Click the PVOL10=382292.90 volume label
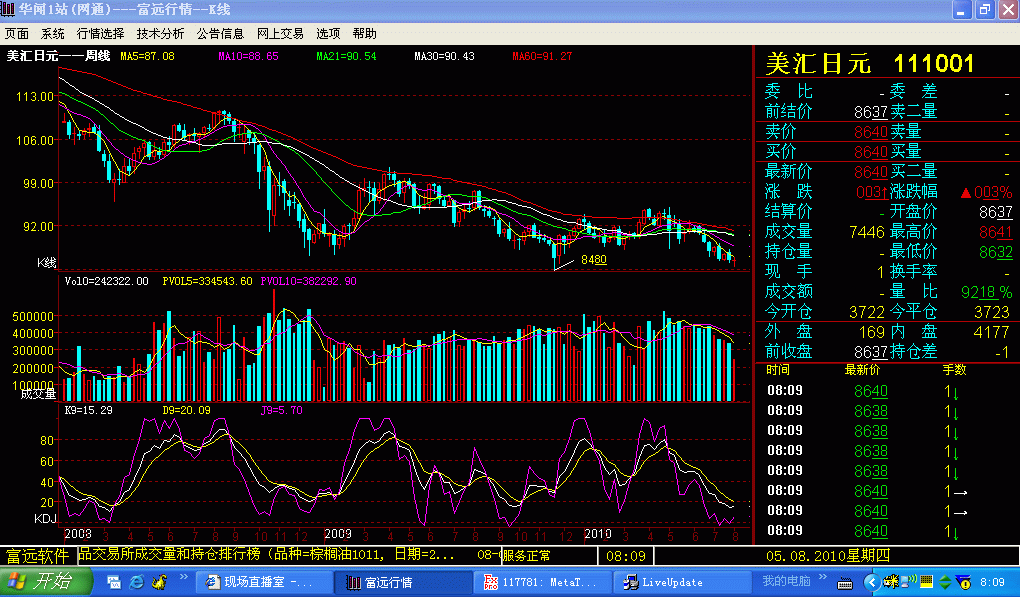 (x=308, y=281)
